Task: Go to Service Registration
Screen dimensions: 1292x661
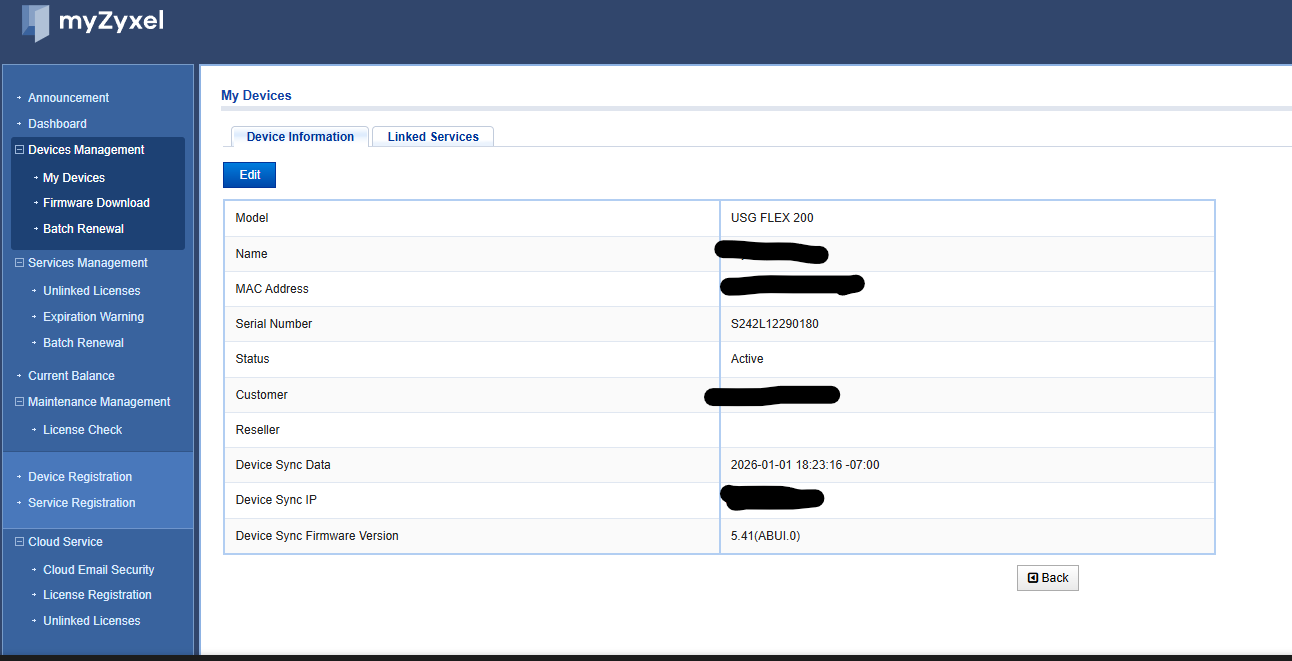Action: (x=81, y=503)
